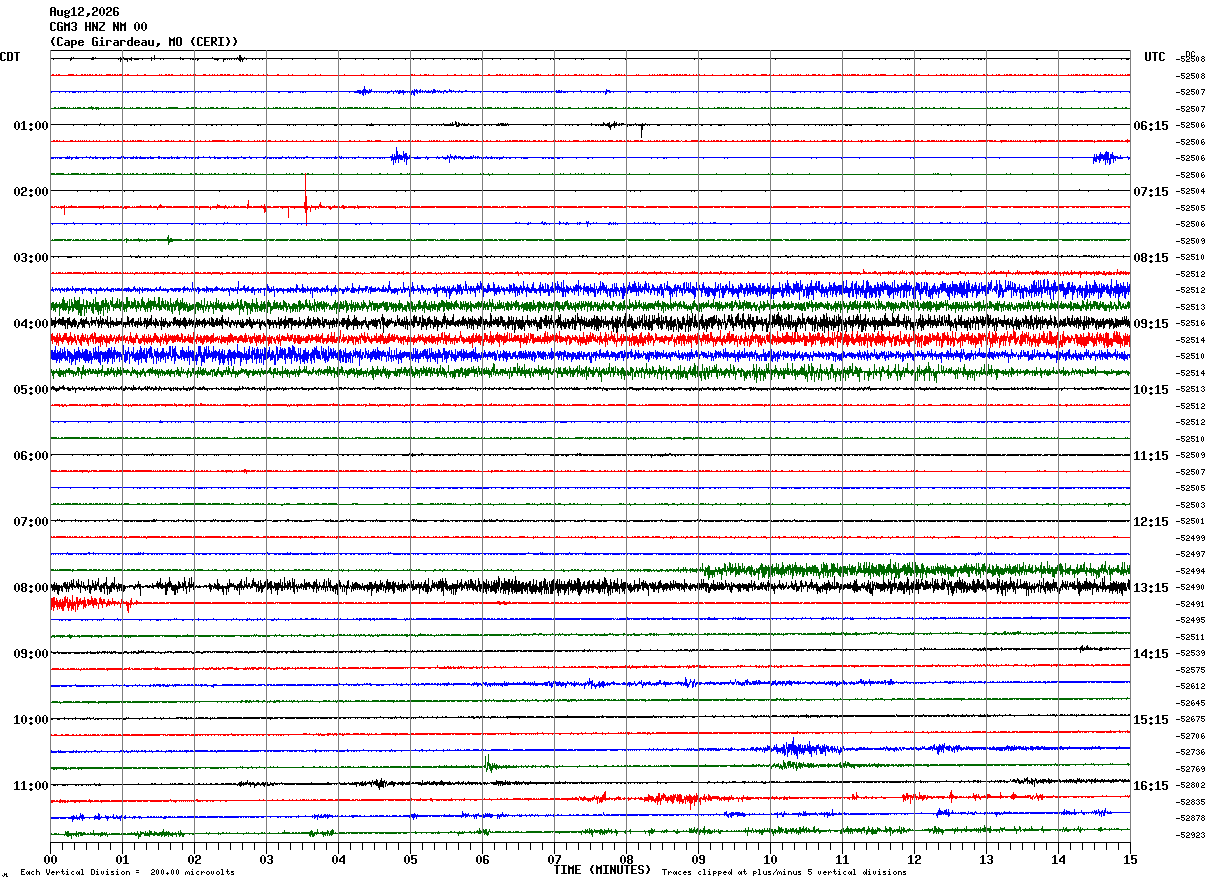Screen dimensions: 1210x886
Task: Click the DC offset value -52495
Action: tap(1191, 620)
